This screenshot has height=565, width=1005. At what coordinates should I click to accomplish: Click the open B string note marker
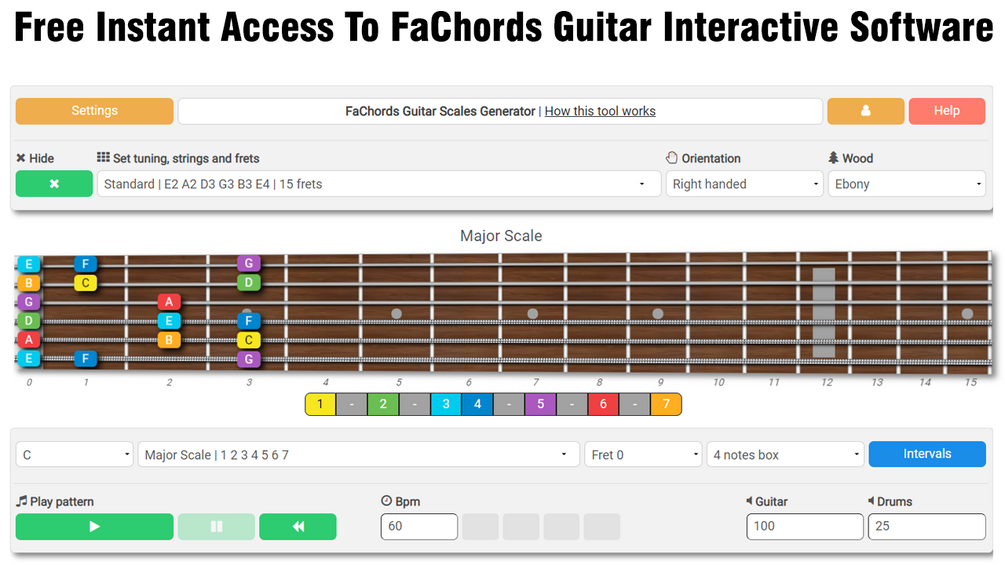pyautogui.click(x=29, y=282)
